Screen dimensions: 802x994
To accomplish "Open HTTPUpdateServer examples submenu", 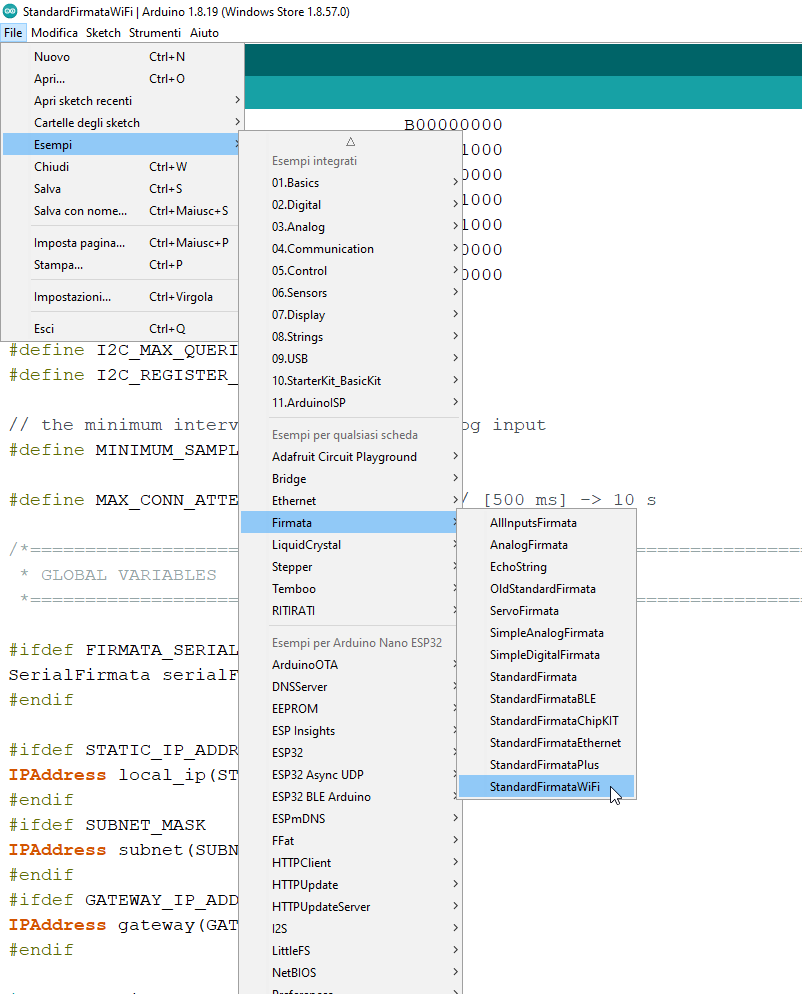I will click(x=351, y=907).
